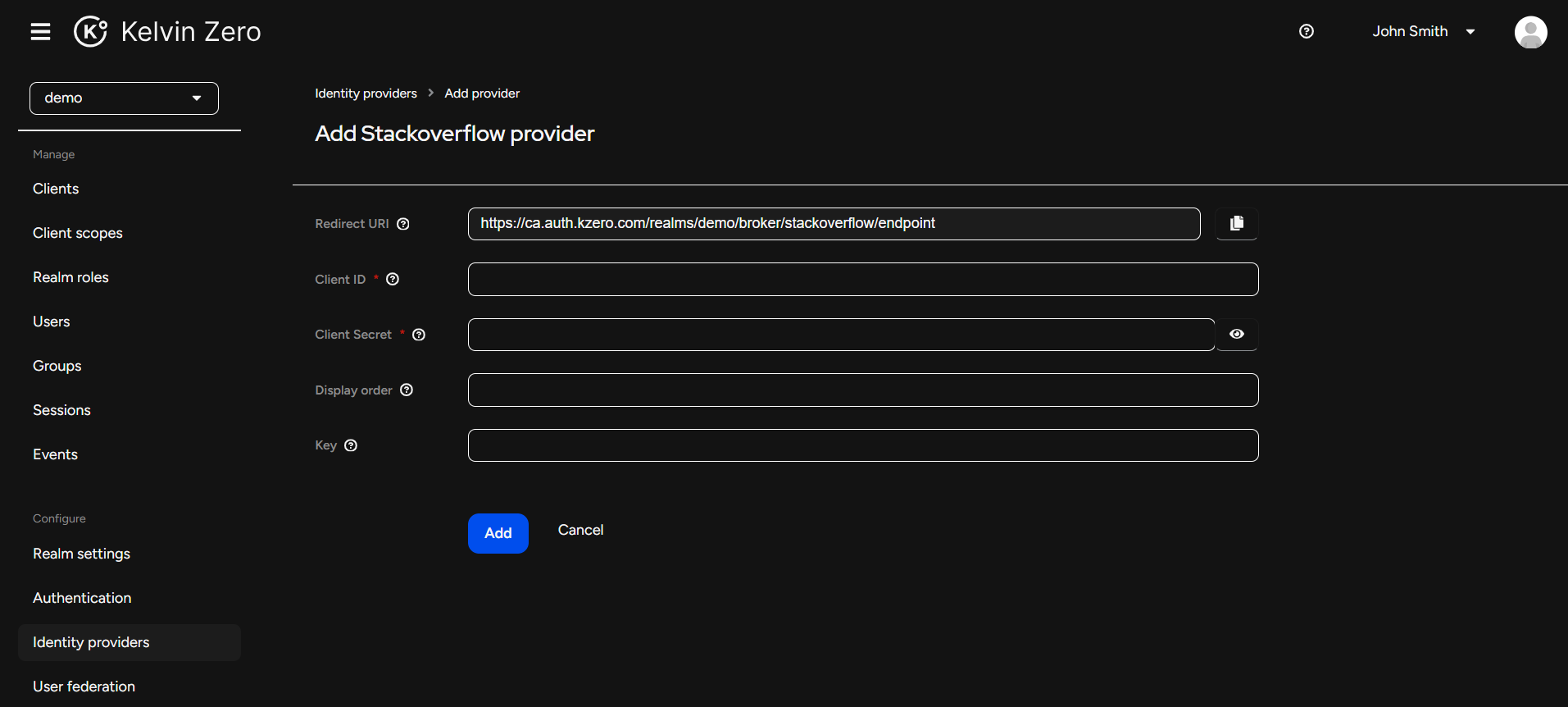Go to Clients in sidebar
This screenshot has width=1568, height=707.
point(56,189)
